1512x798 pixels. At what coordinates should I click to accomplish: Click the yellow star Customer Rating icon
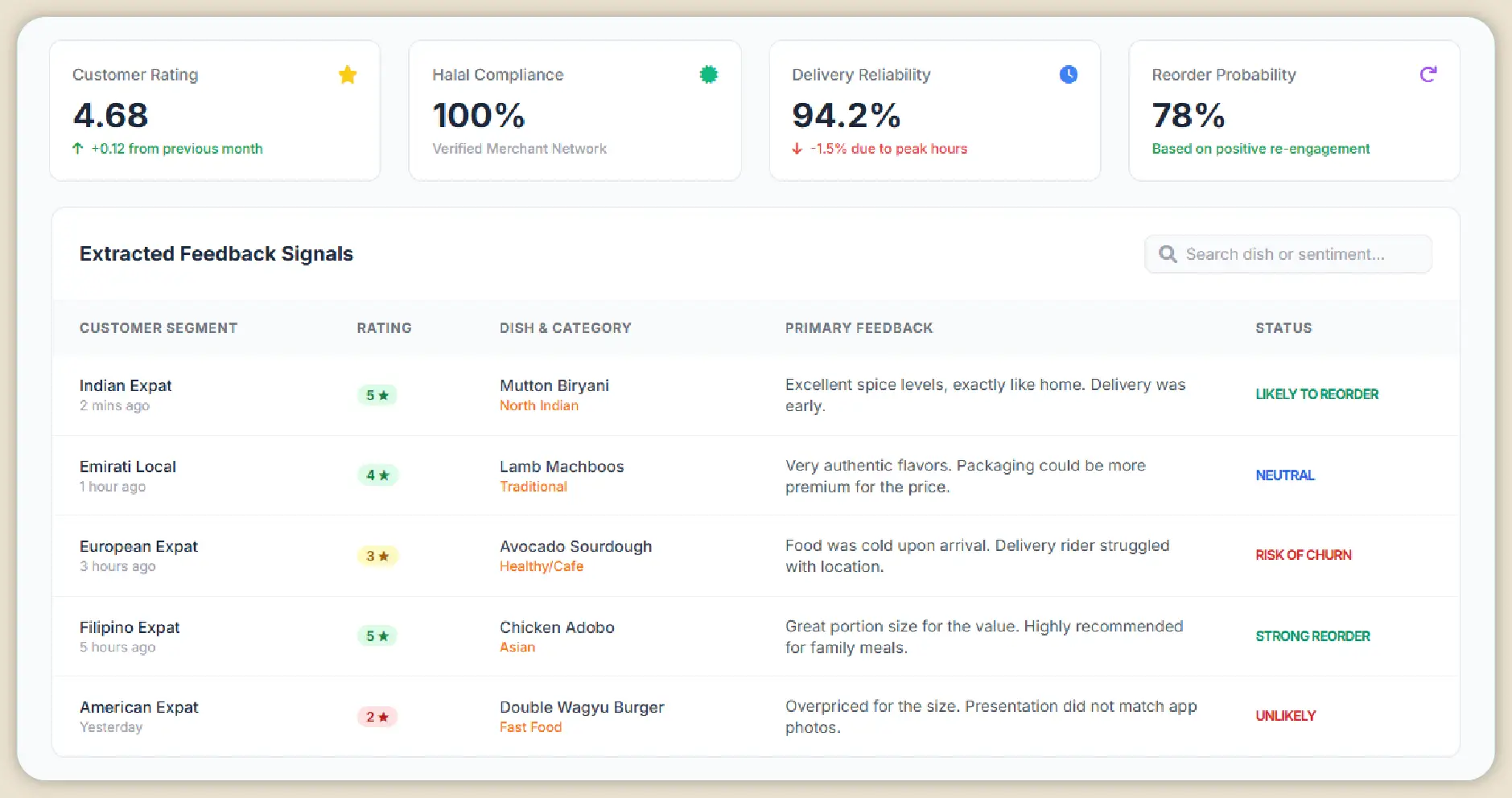tap(348, 75)
